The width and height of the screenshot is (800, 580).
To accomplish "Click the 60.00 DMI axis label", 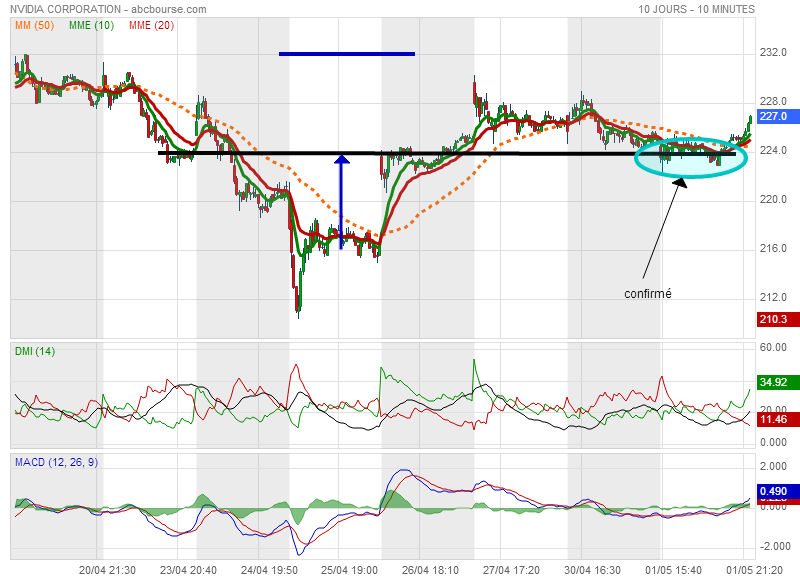I will 773,347.
